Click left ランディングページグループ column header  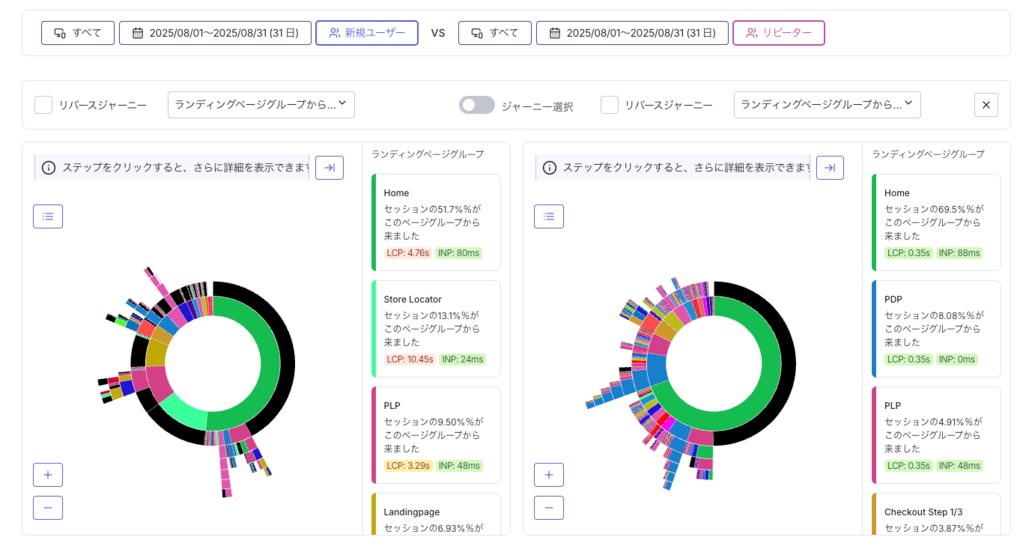click(427, 154)
